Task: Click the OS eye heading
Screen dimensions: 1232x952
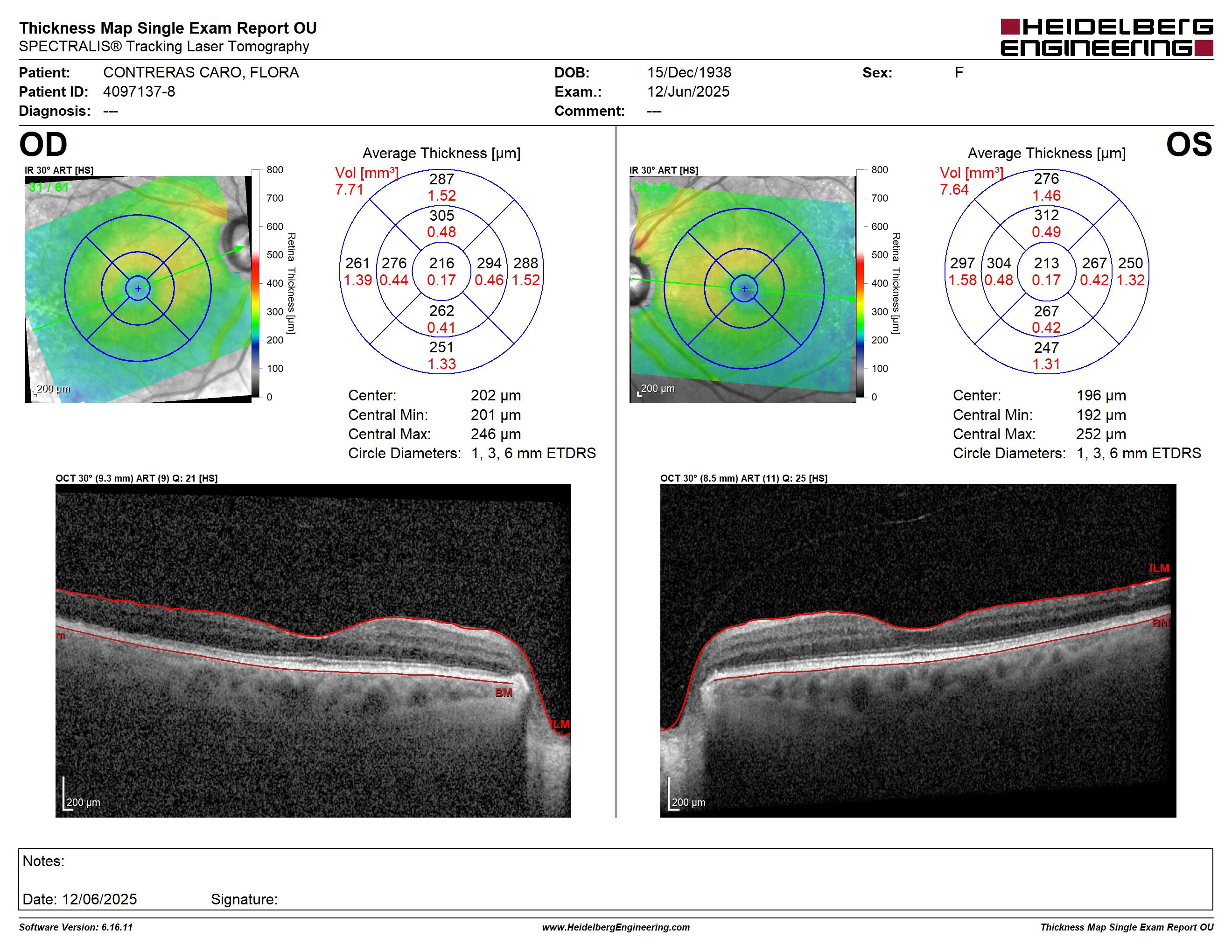Action: tap(1189, 144)
